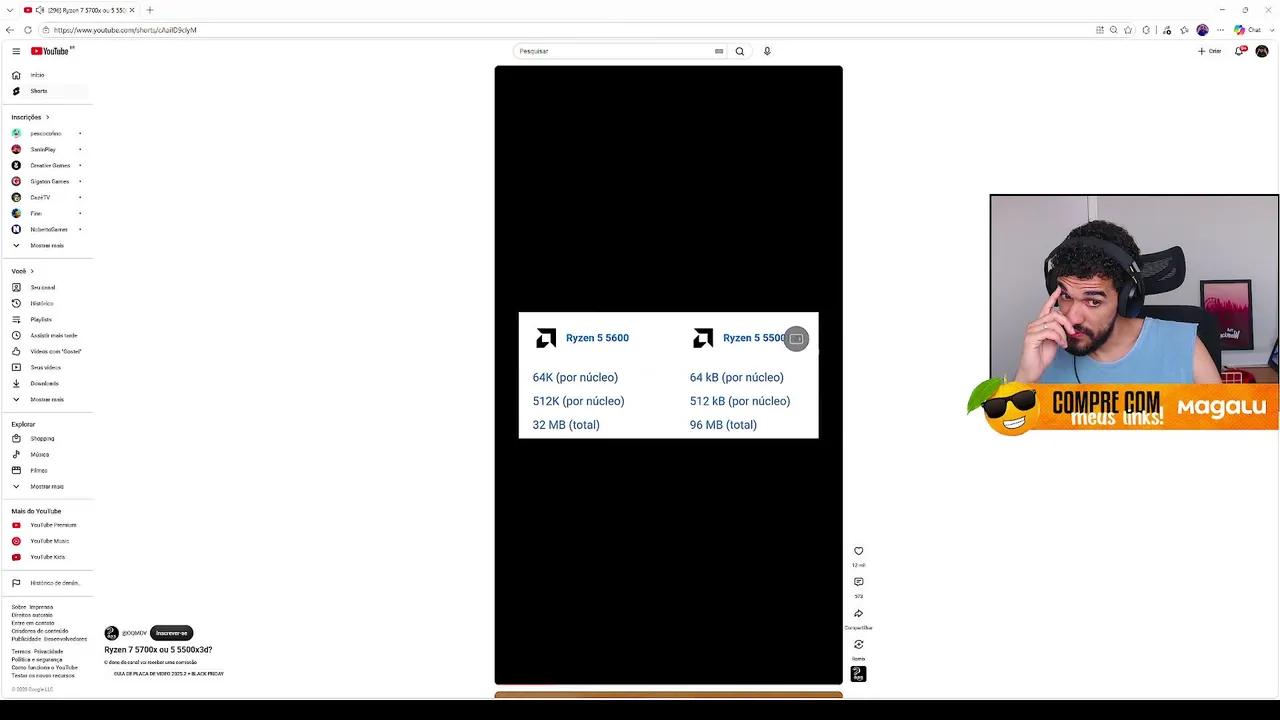Open Shopping in Explorar
The width and height of the screenshot is (1280, 720).
42,438
